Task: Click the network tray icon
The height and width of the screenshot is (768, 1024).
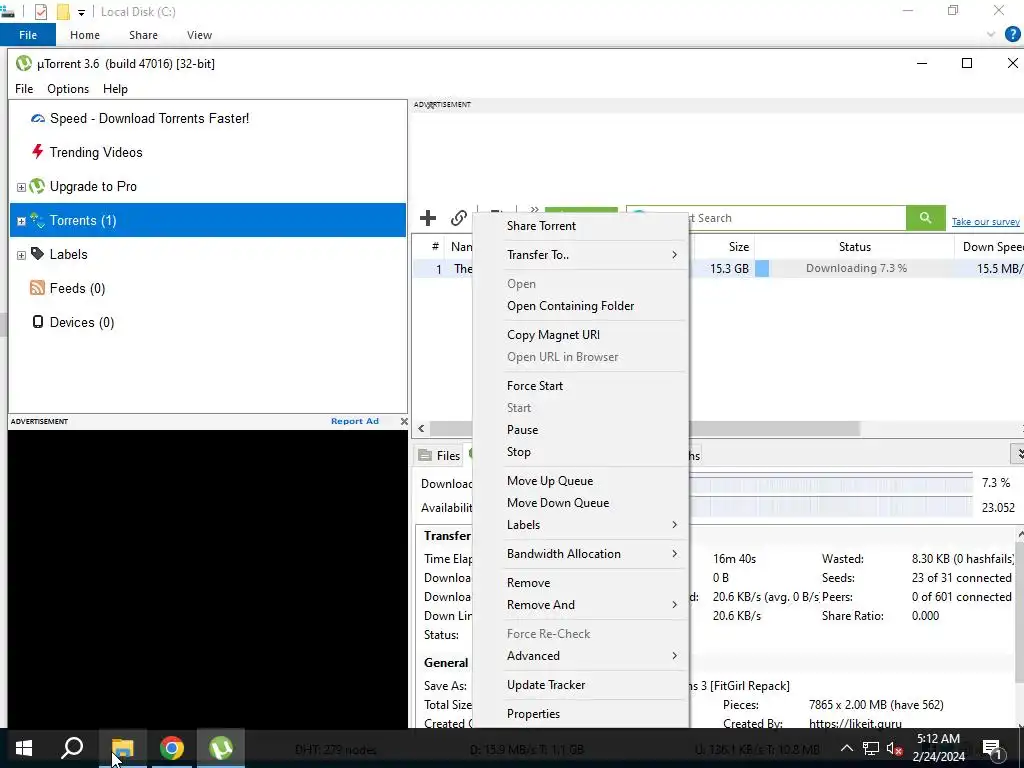Action: [x=870, y=748]
